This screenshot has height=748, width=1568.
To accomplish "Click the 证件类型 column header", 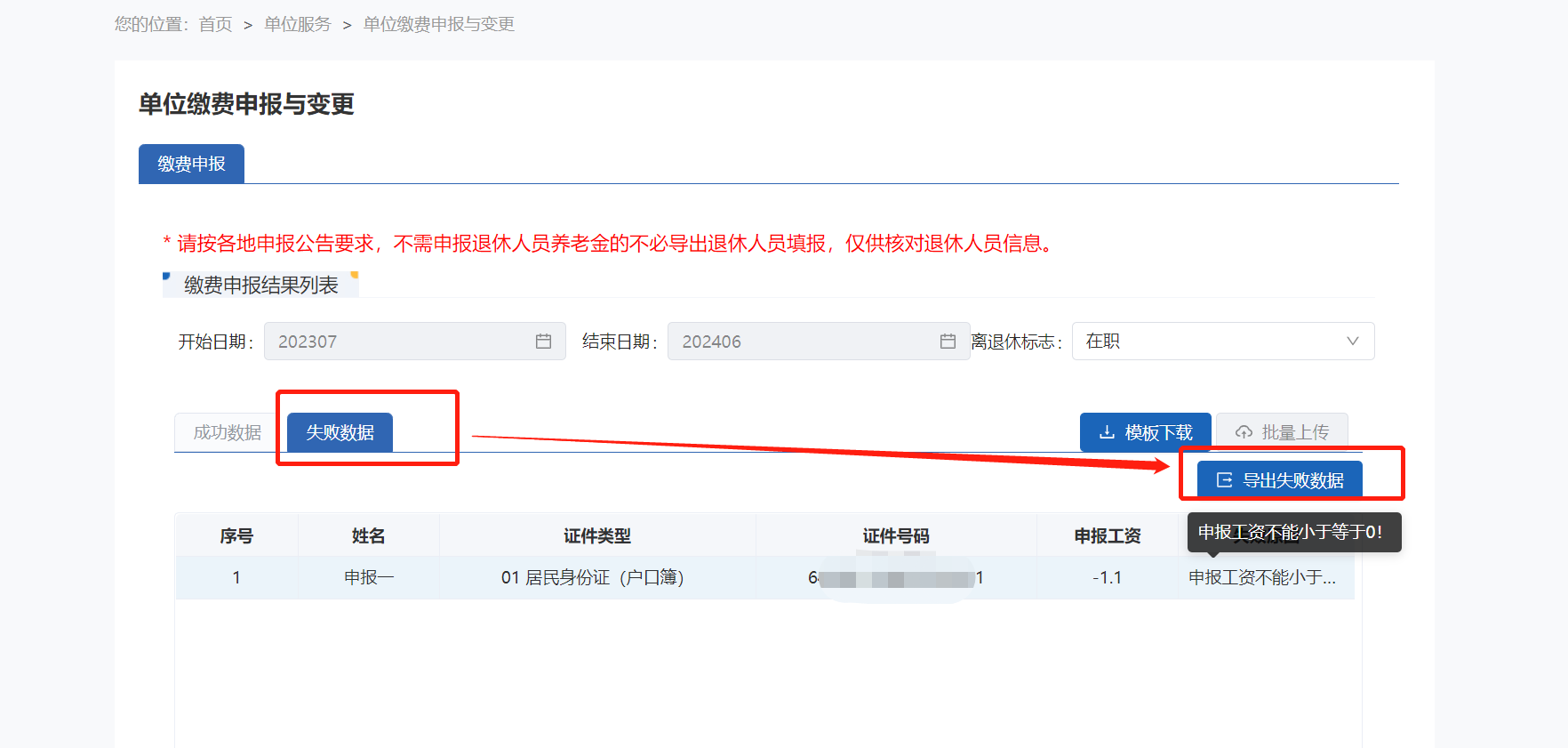I will pos(597,536).
